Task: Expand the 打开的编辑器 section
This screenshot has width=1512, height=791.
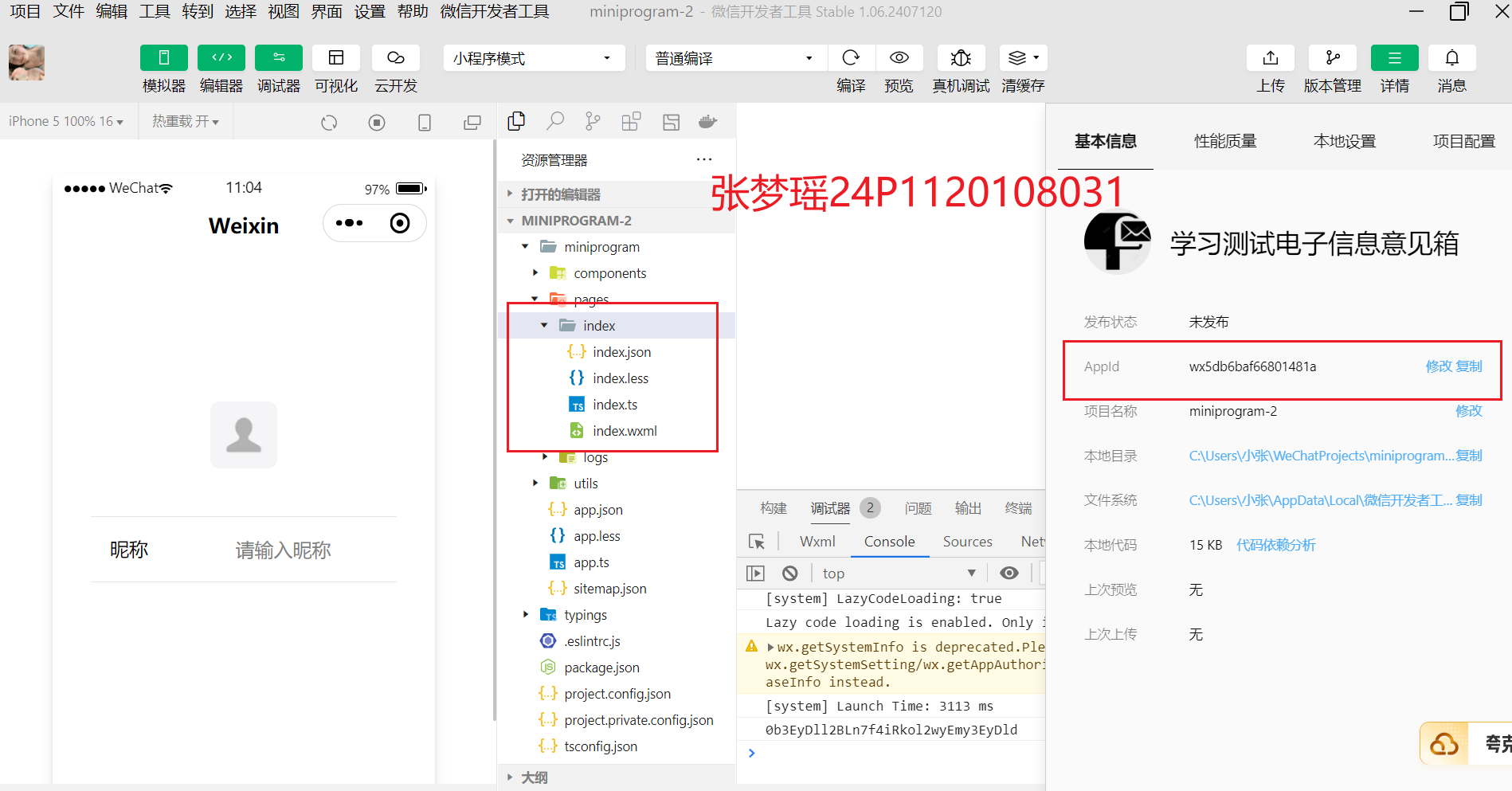Action: (x=617, y=194)
